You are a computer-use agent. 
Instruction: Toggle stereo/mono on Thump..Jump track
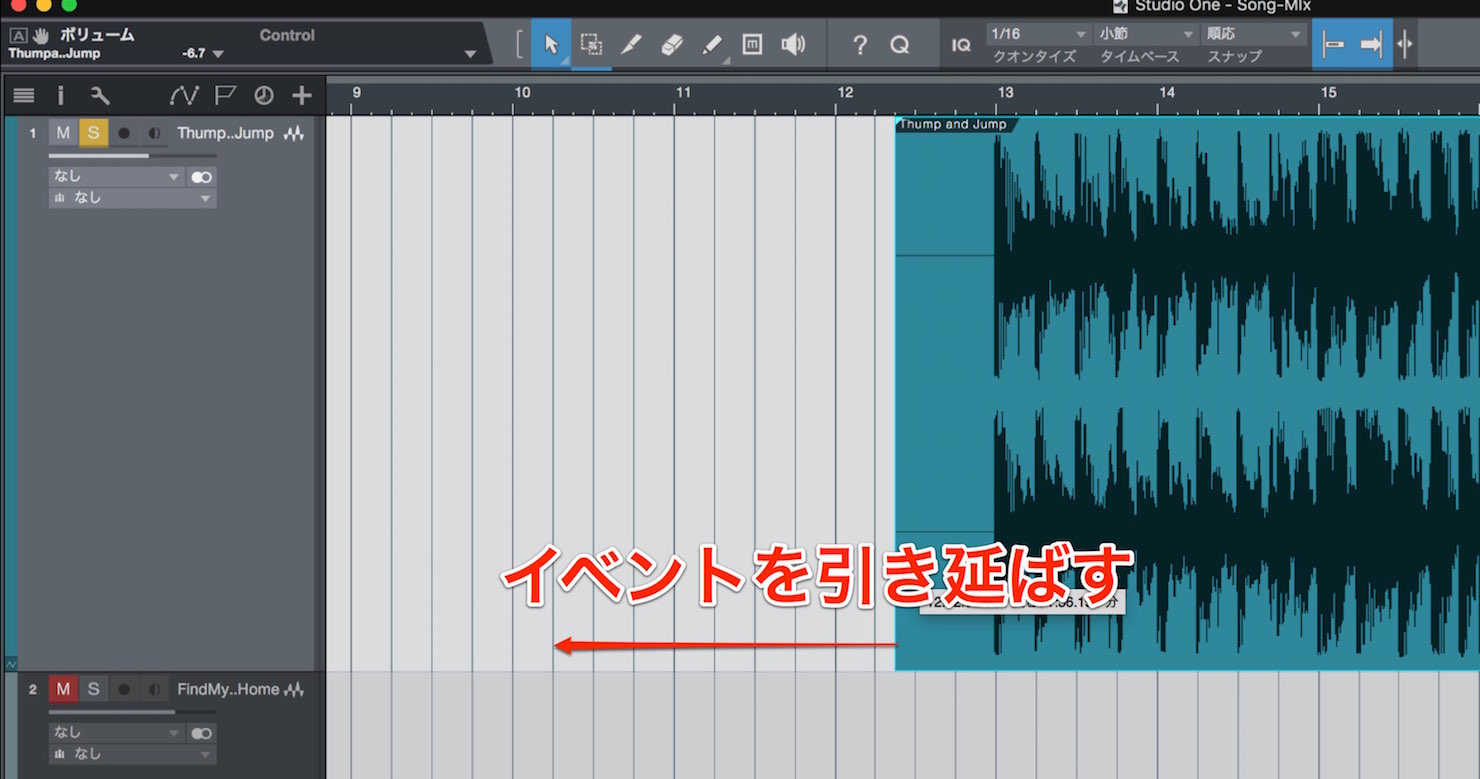click(x=202, y=177)
